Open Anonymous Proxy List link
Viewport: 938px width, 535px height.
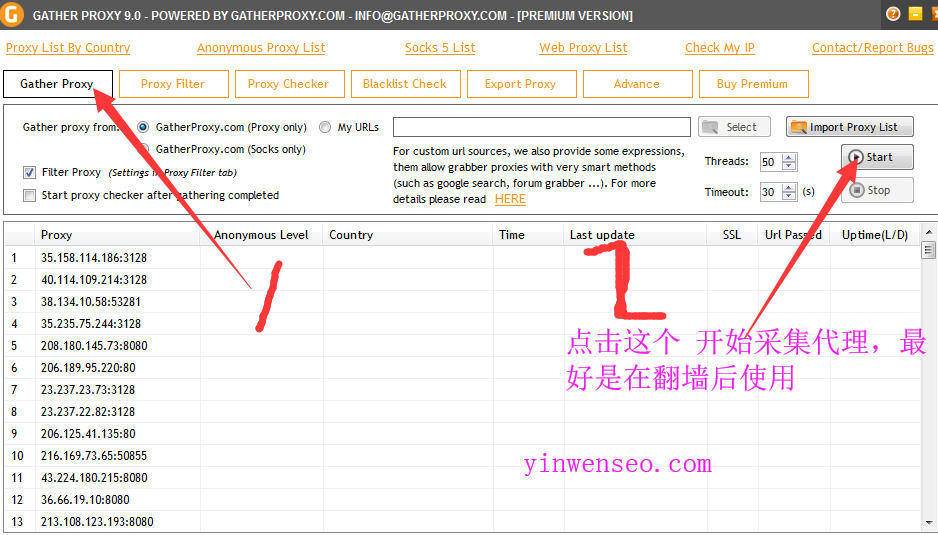(261, 48)
